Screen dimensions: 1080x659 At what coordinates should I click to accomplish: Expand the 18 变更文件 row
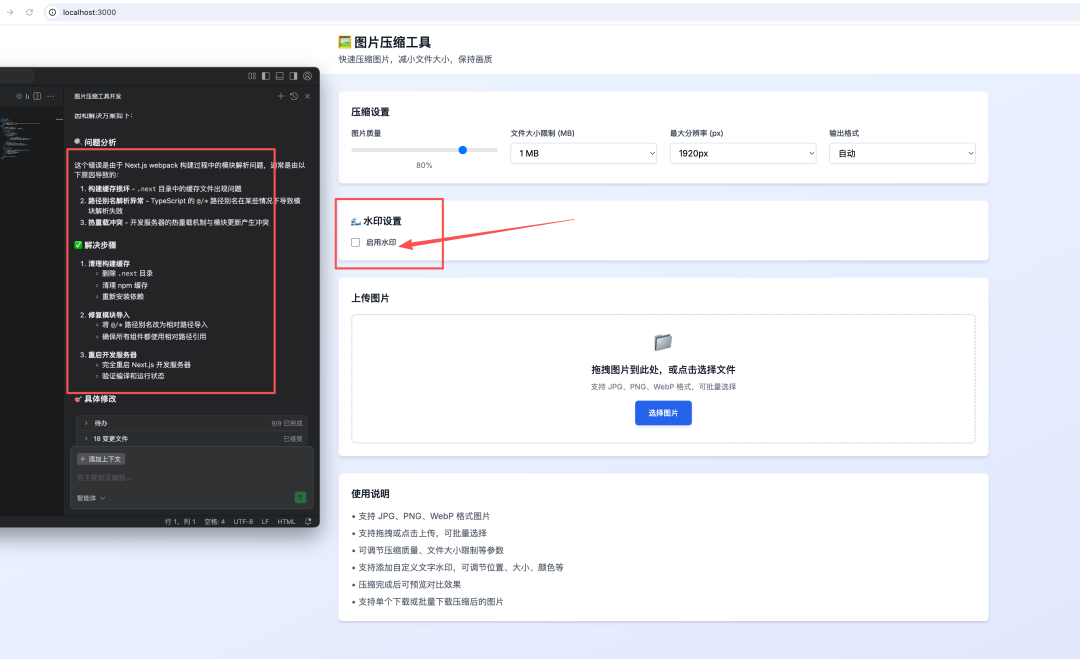click(x=191, y=439)
